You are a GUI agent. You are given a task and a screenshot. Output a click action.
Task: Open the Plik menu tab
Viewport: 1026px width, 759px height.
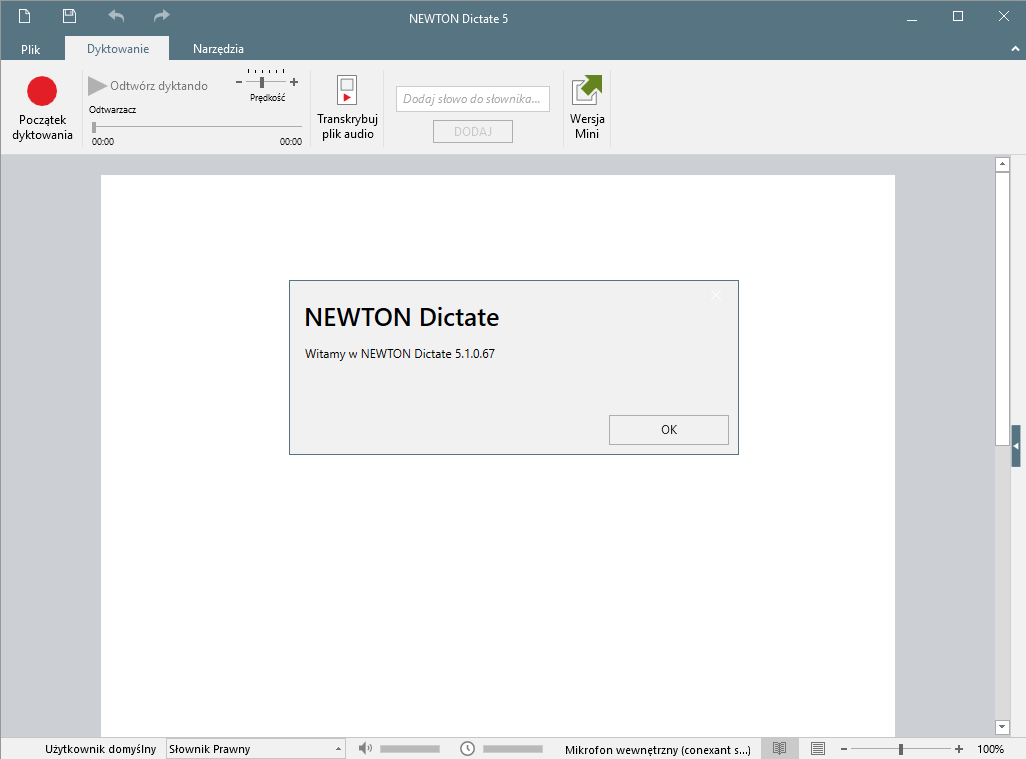[31, 48]
